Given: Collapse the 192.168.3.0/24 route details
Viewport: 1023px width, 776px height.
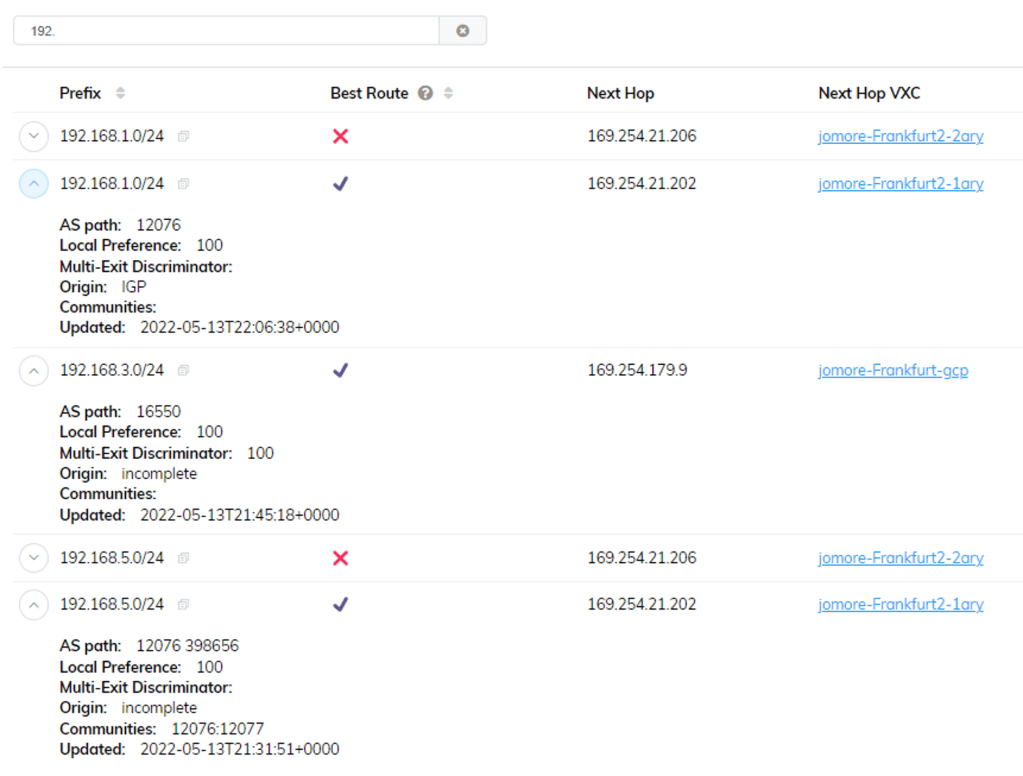Looking at the screenshot, I should pos(34,371).
